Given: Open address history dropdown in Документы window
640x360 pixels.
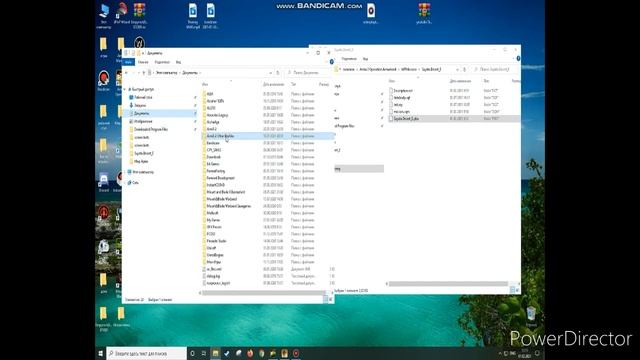Looking at the screenshot, I should [271, 73].
